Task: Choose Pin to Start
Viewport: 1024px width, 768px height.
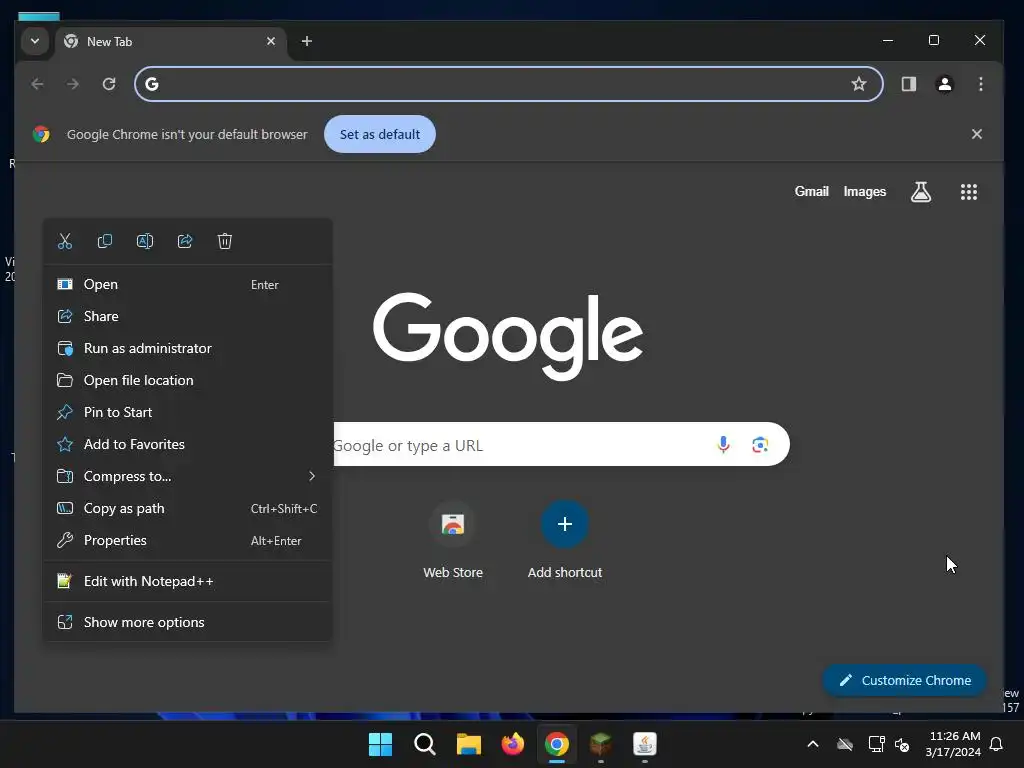Action: 187,413
